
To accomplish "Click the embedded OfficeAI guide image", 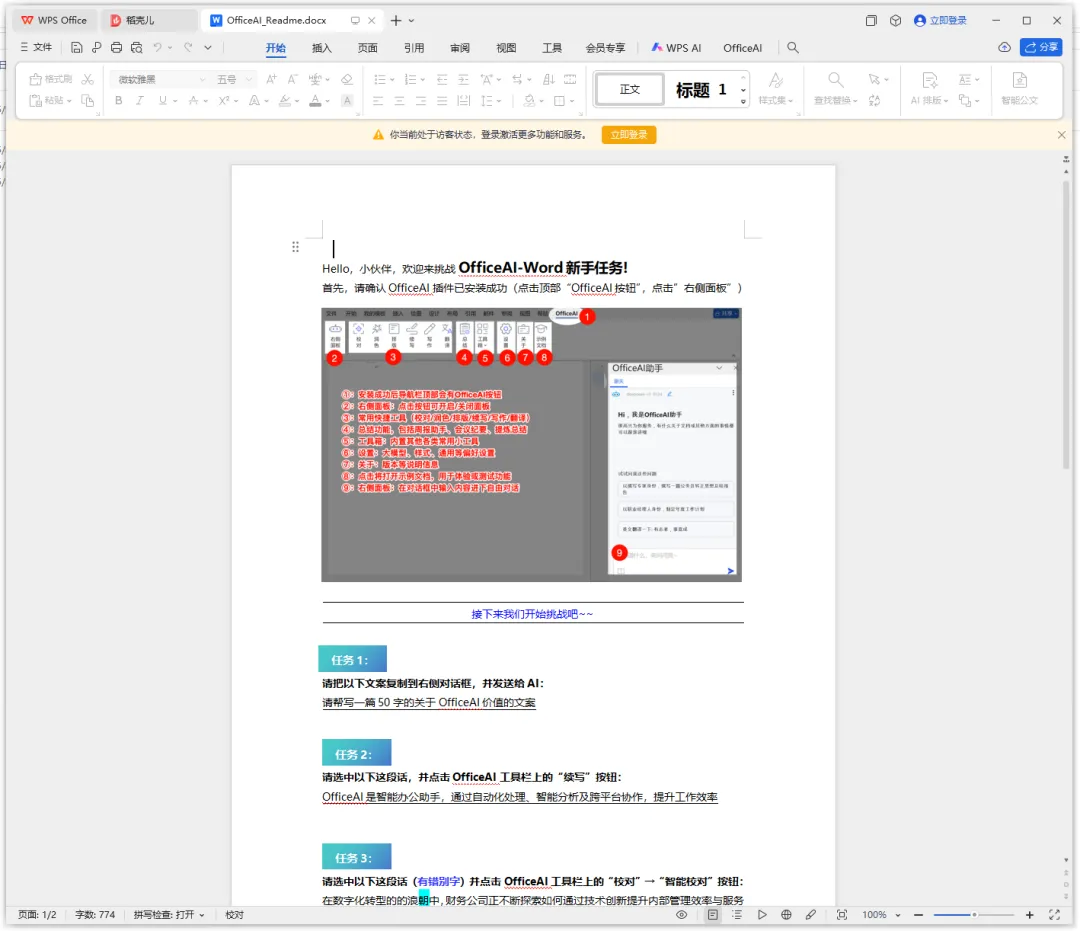I will 532,444.
